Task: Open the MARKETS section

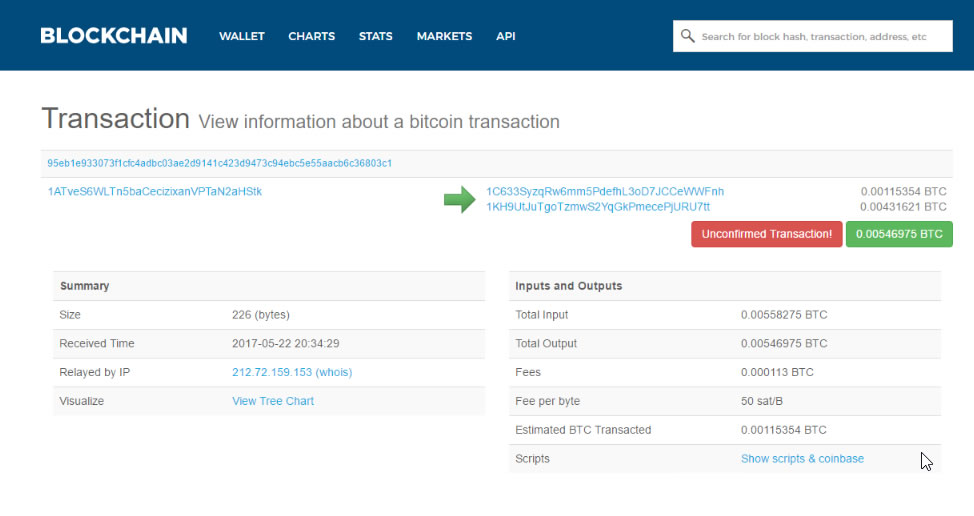Action: tap(444, 37)
